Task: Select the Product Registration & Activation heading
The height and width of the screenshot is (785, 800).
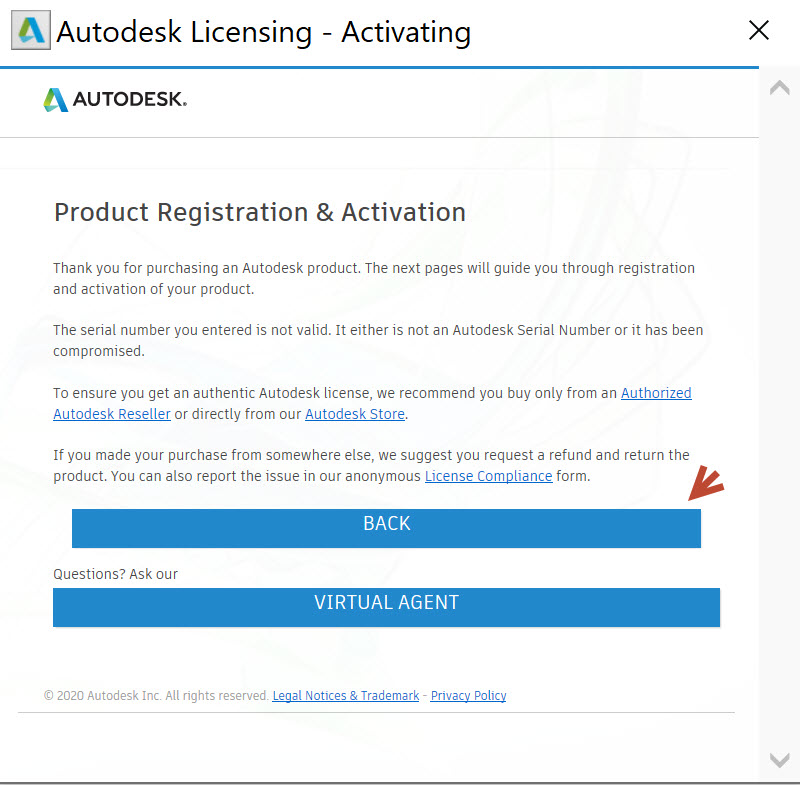Action: pos(260,212)
